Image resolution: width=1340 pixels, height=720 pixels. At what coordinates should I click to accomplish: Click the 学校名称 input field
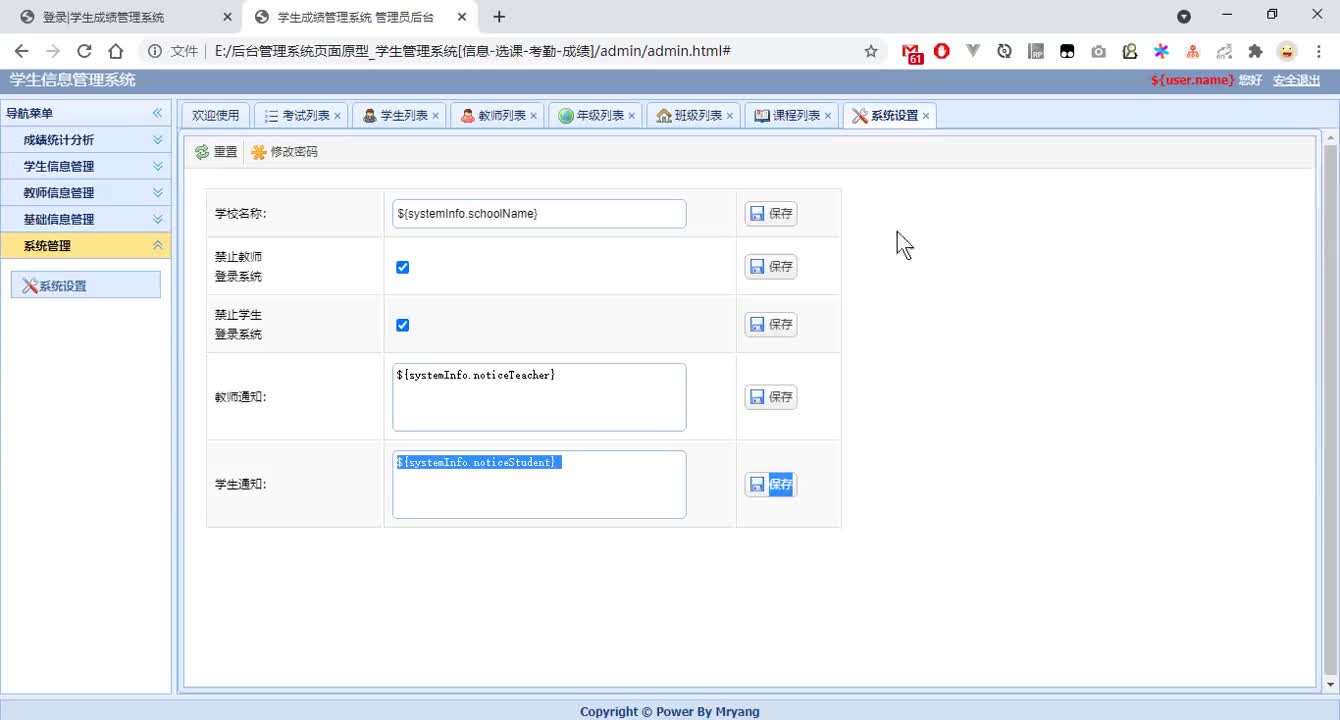coord(539,214)
